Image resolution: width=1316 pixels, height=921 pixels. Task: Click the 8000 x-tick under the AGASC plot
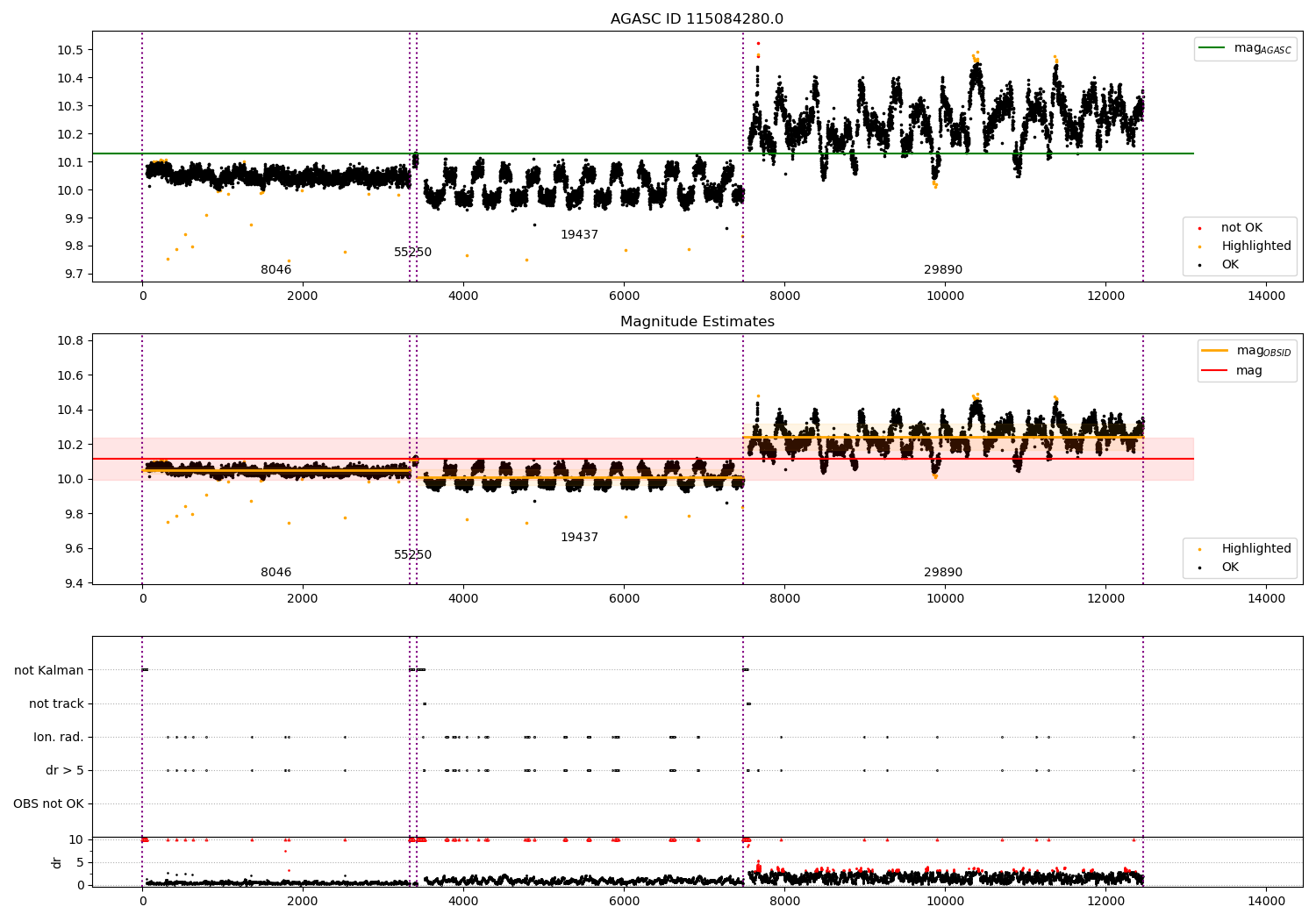click(x=784, y=296)
